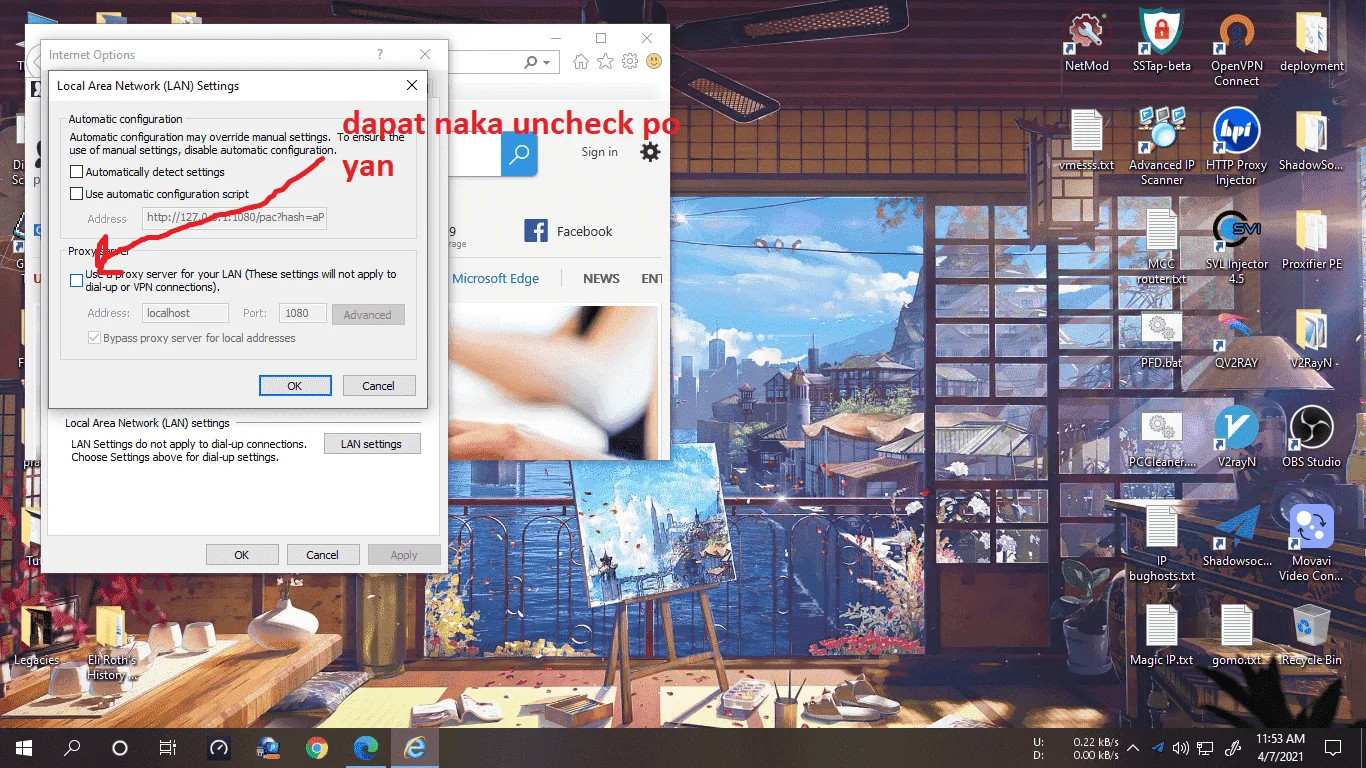Click the speedometer app icon in the taskbar
The height and width of the screenshot is (768, 1366).
pyautogui.click(x=219, y=747)
